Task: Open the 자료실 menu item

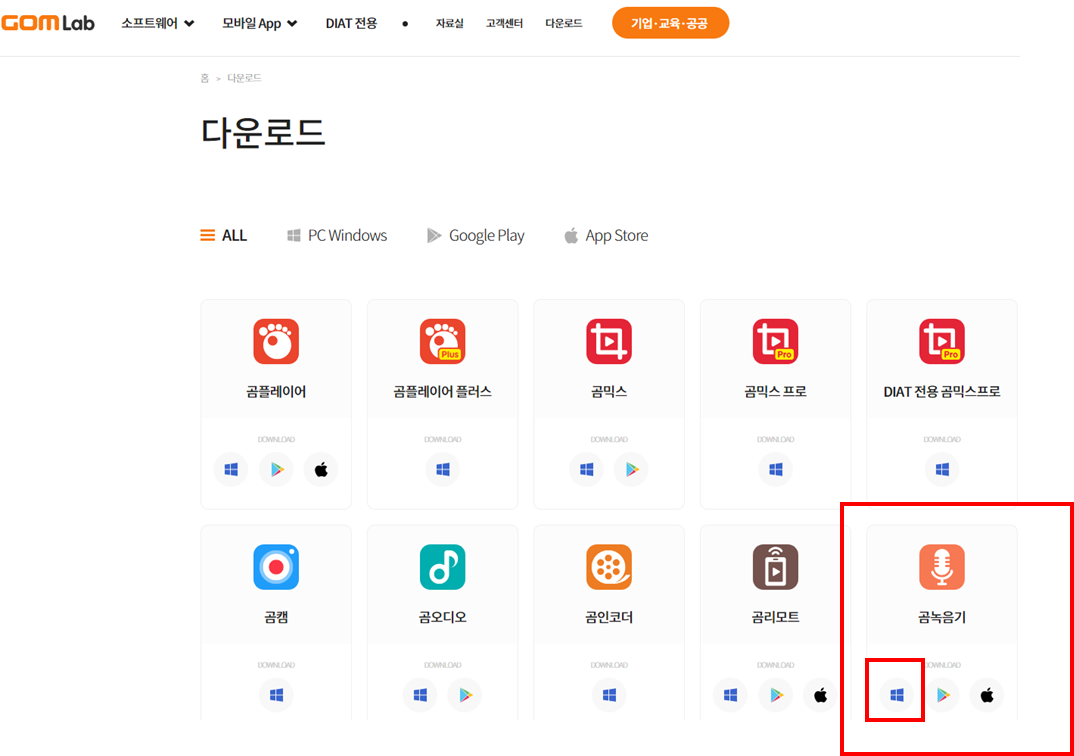Action: [x=449, y=23]
